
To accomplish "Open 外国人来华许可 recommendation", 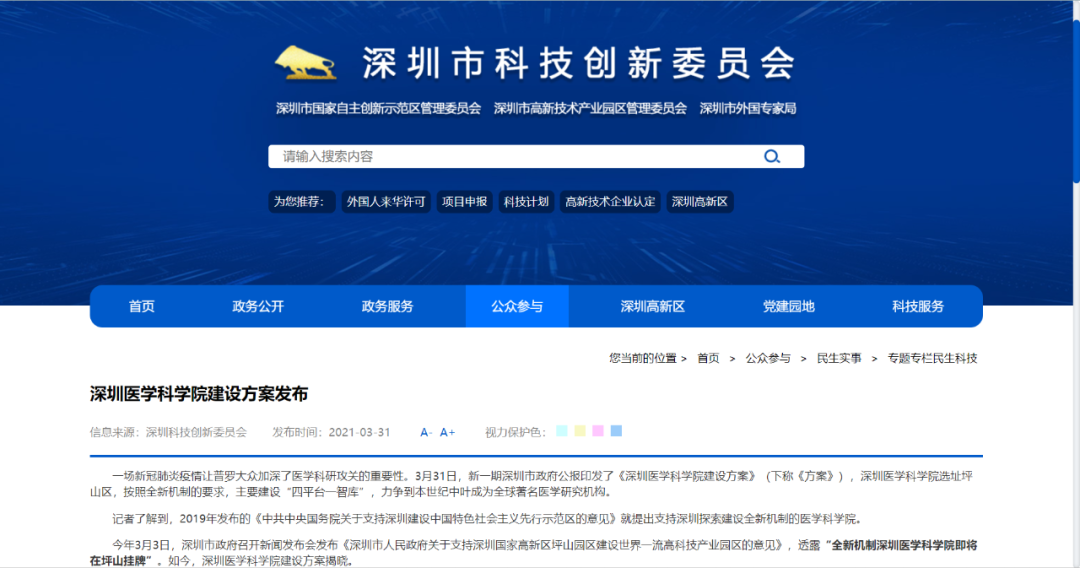I will (x=386, y=202).
